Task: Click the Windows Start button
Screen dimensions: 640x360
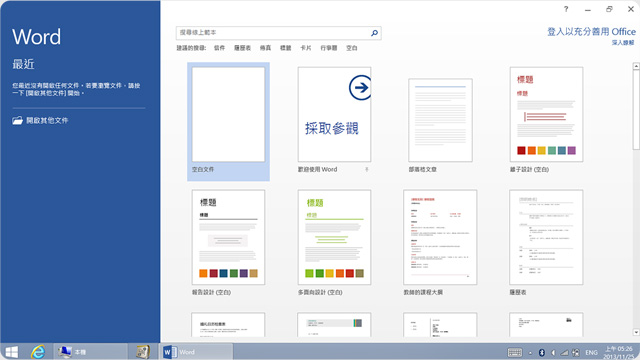Action: 11,352
